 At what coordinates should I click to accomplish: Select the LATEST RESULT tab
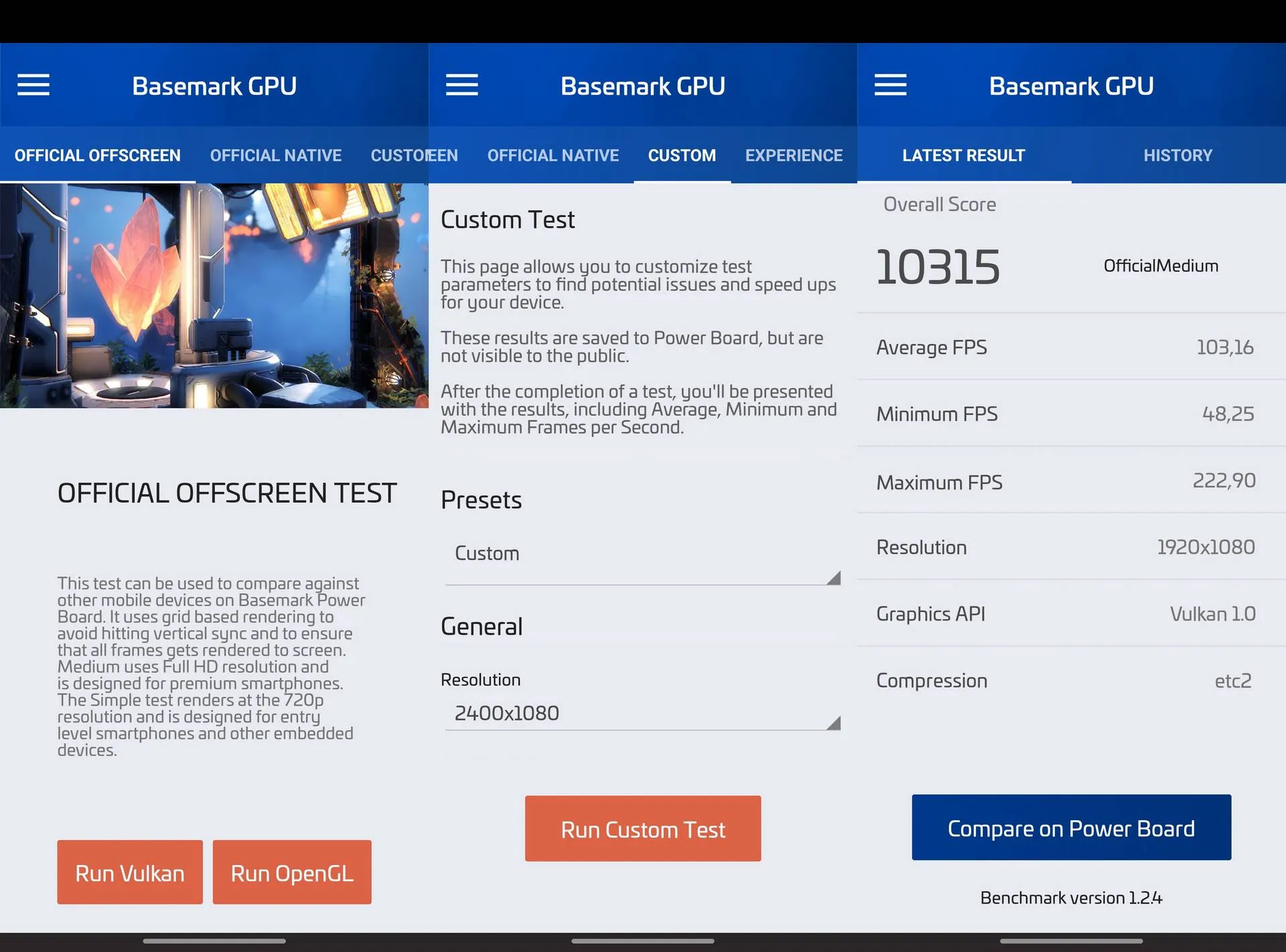click(x=964, y=155)
